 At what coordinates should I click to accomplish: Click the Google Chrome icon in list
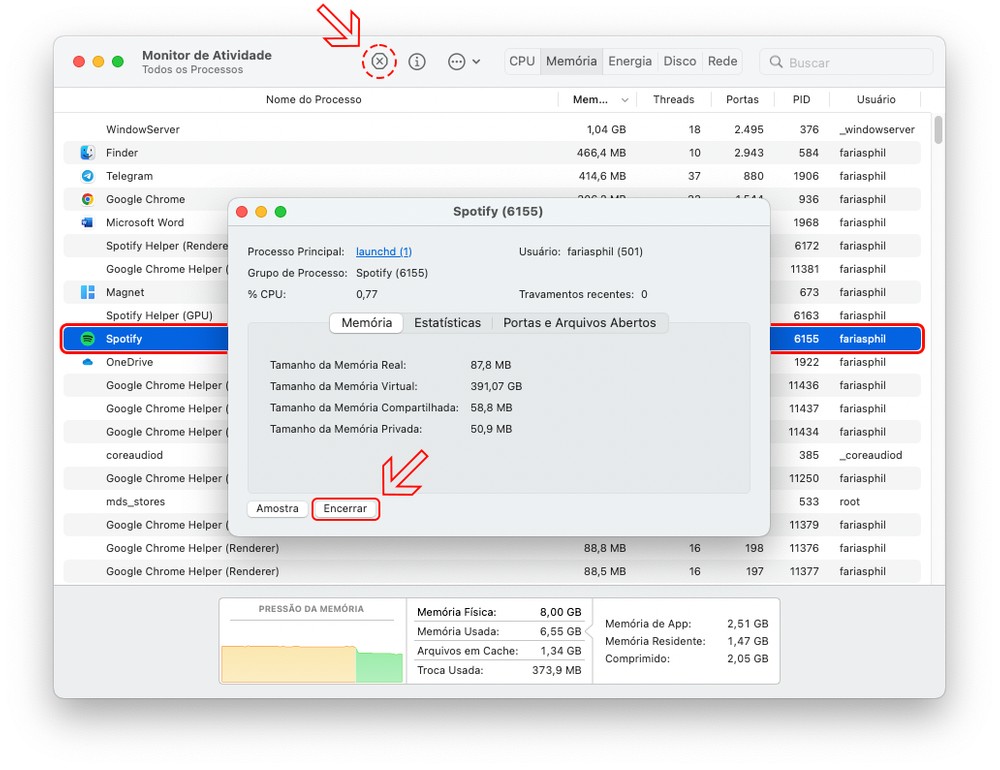click(87, 199)
